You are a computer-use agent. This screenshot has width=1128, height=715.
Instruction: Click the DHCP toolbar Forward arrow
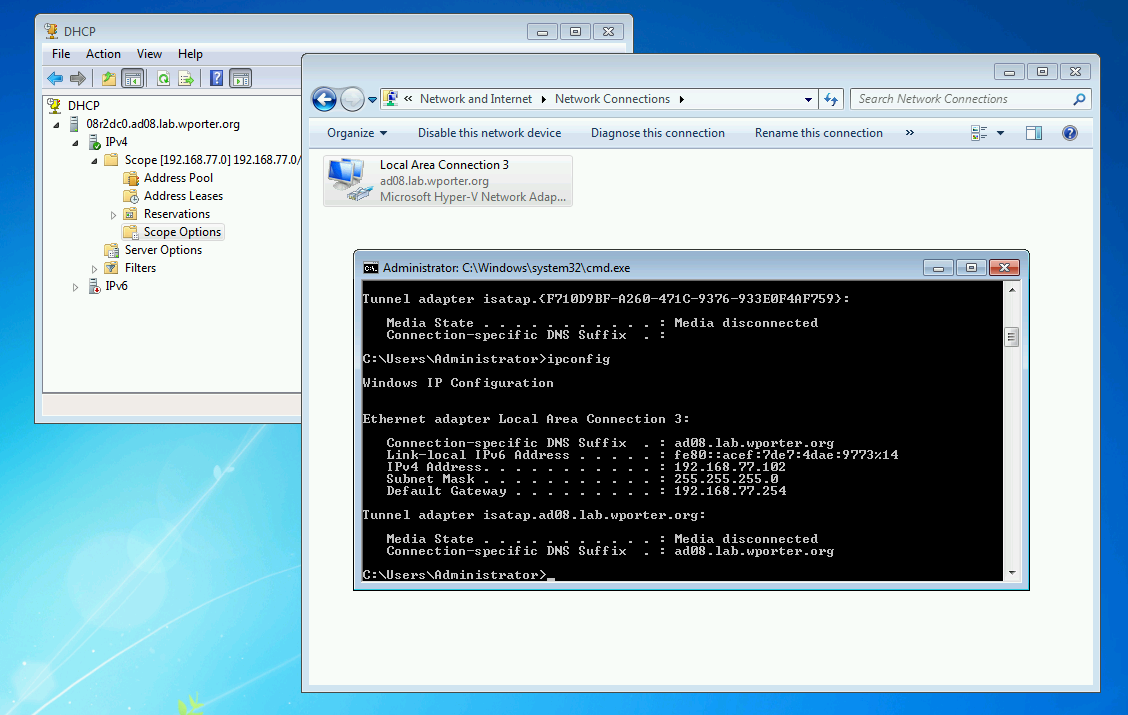[x=78, y=78]
